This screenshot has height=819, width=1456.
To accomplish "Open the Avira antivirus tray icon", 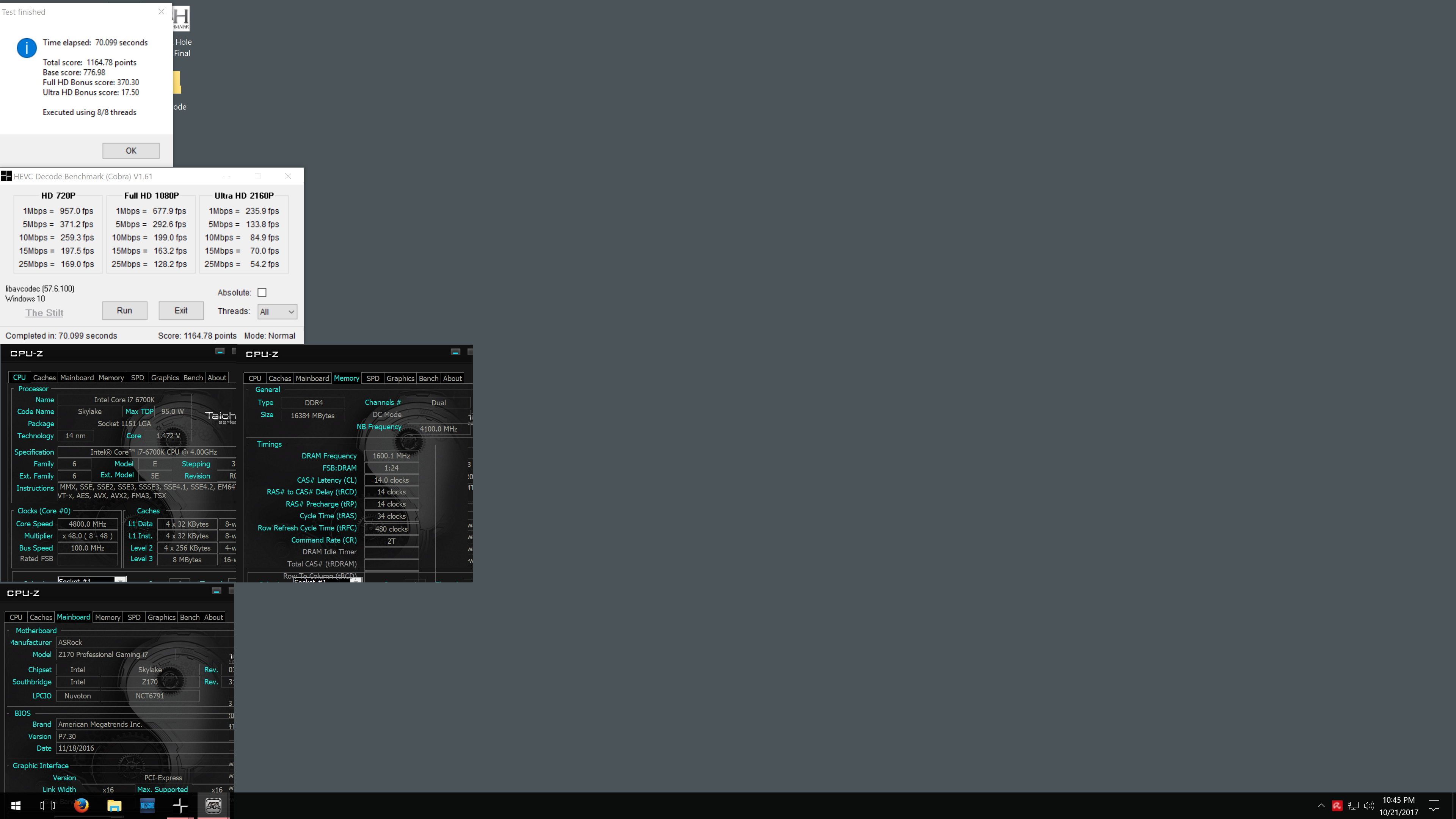I will [x=1337, y=806].
